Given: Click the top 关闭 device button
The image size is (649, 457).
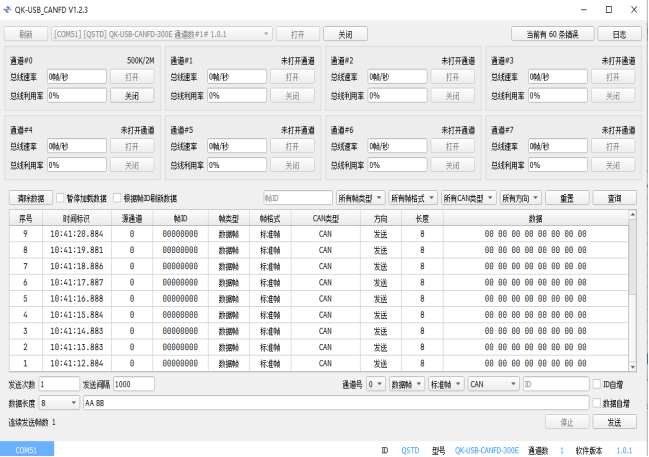Looking at the screenshot, I should [345, 34].
